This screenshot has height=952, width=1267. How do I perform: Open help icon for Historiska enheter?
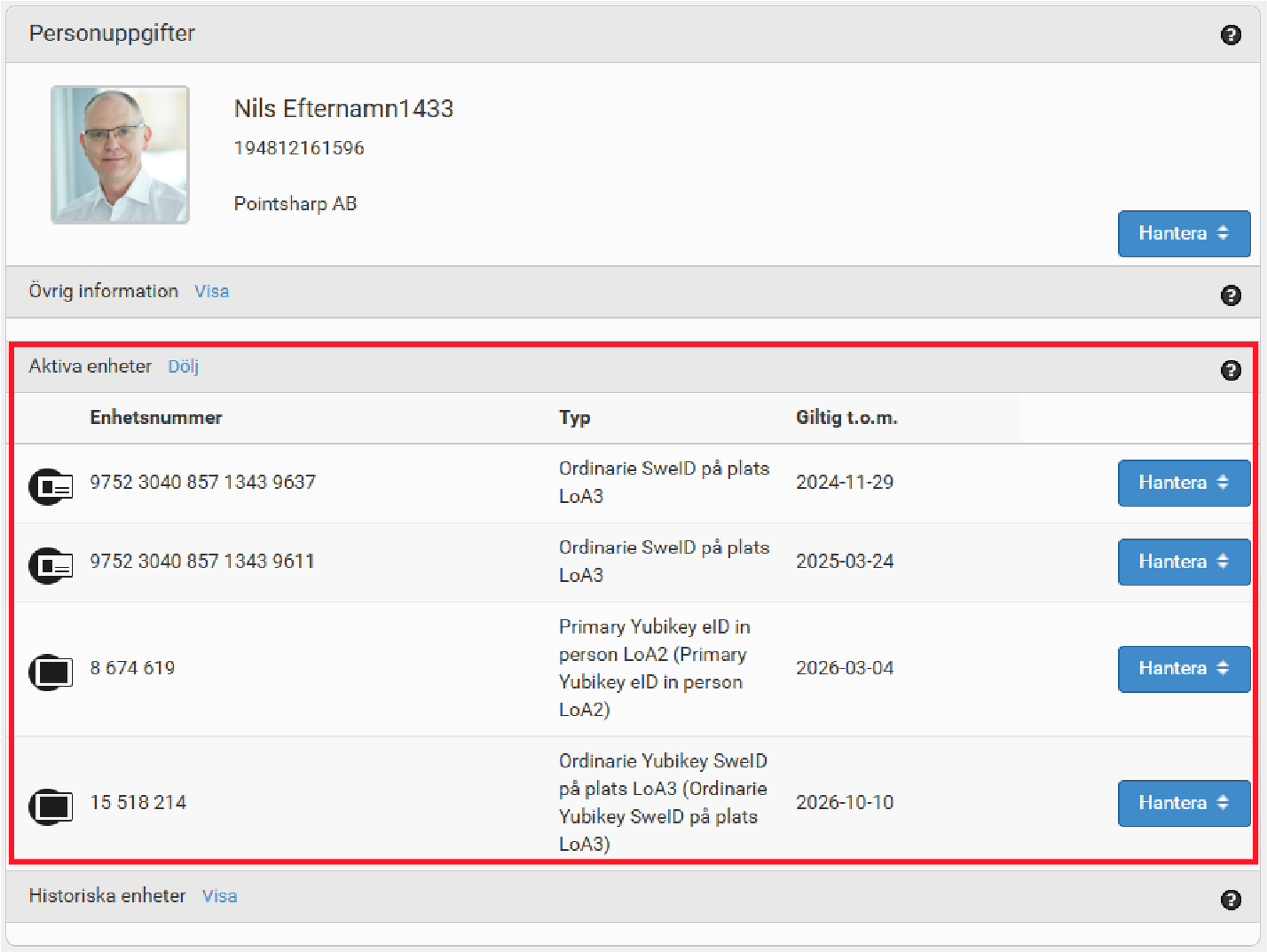pos(1230,900)
